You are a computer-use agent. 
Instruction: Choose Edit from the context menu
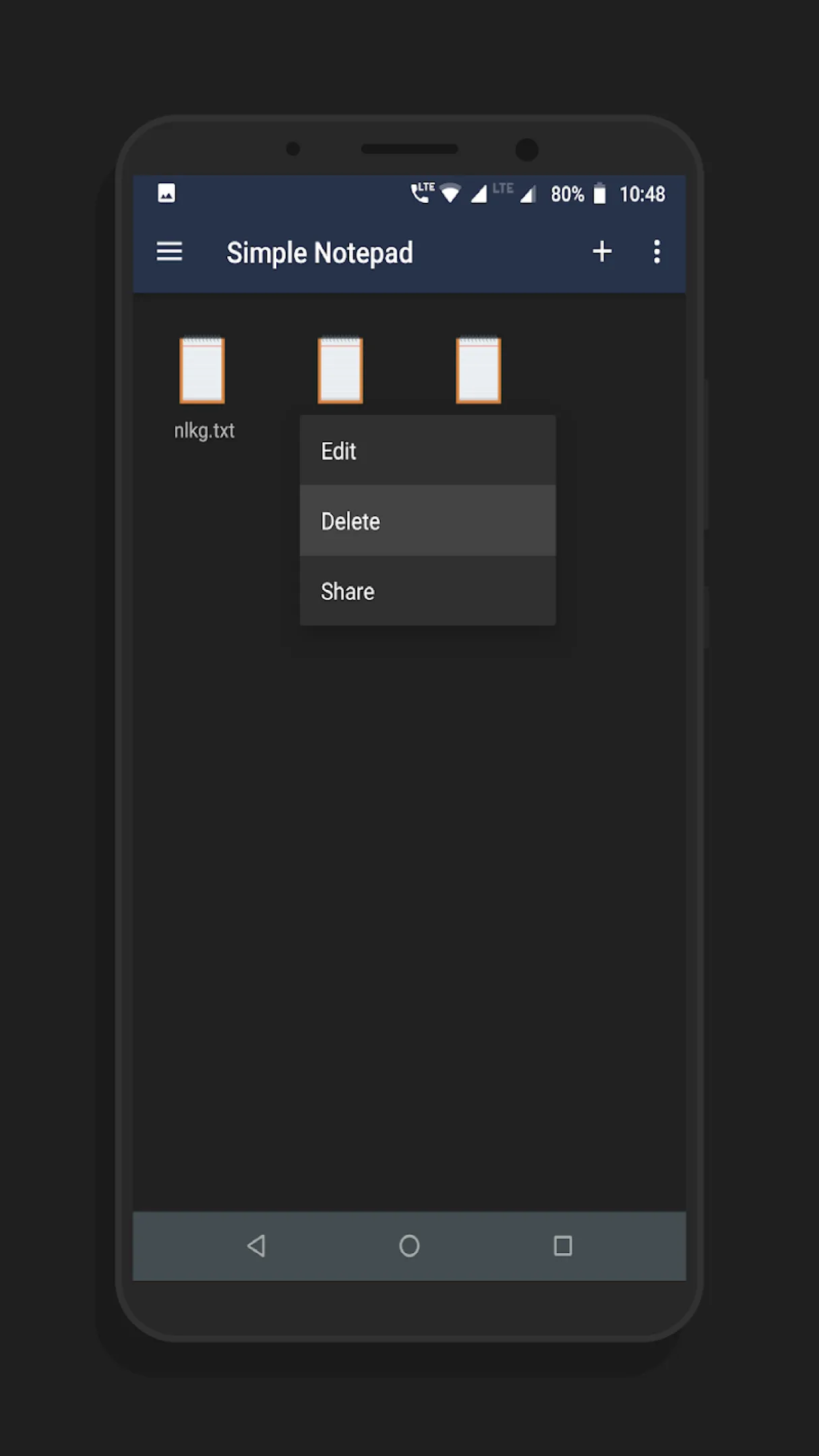tap(427, 450)
